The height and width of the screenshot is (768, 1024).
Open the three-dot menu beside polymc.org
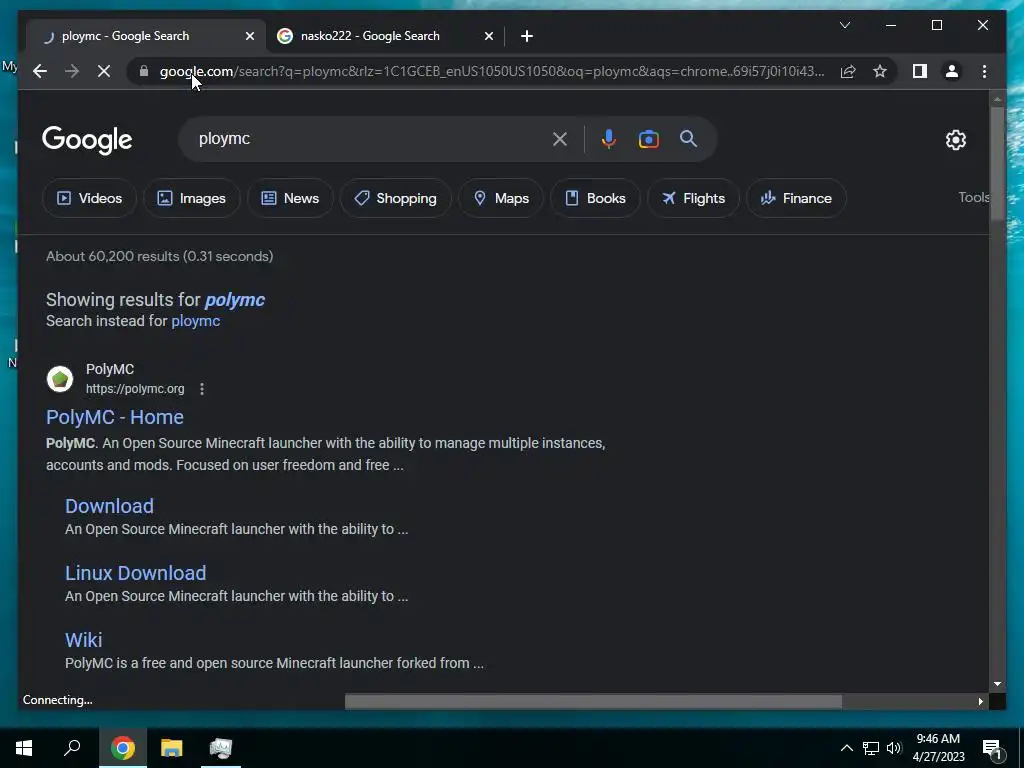coord(202,389)
